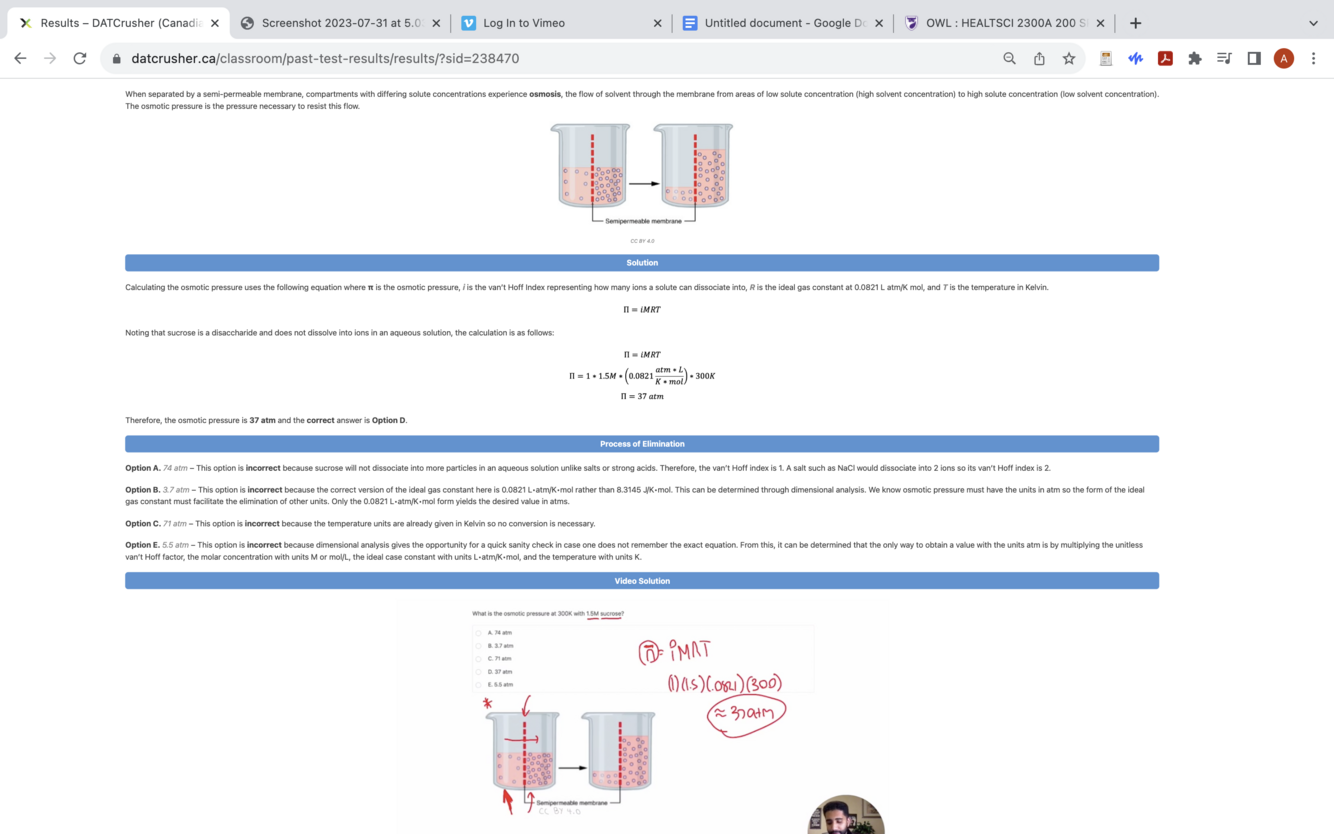This screenshot has height=834, width=1334.
Task: Go forward with the forward arrow
Action: [50, 59]
